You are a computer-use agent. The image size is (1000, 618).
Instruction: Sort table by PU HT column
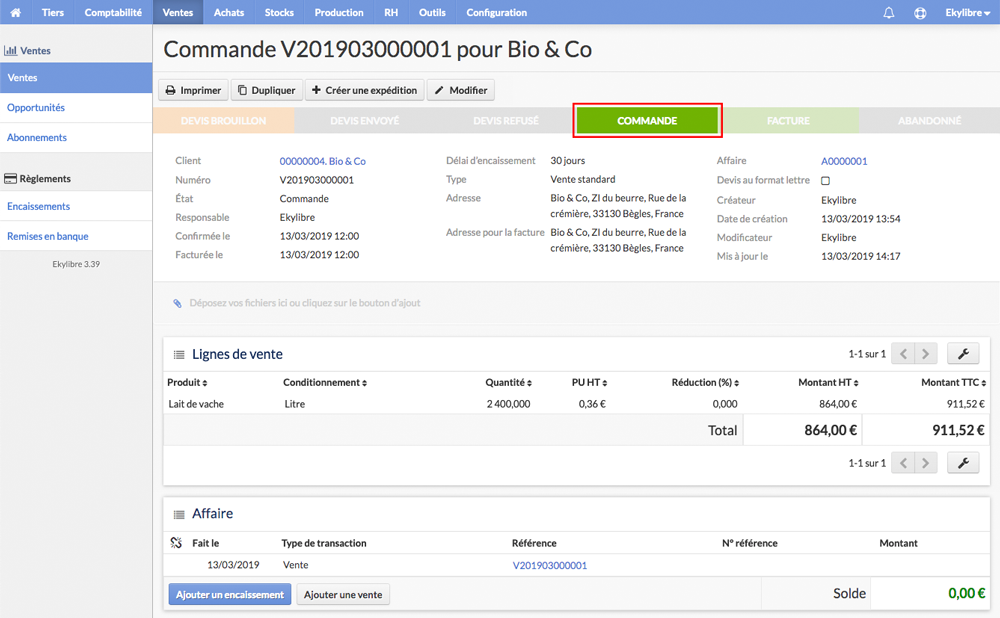(589, 383)
